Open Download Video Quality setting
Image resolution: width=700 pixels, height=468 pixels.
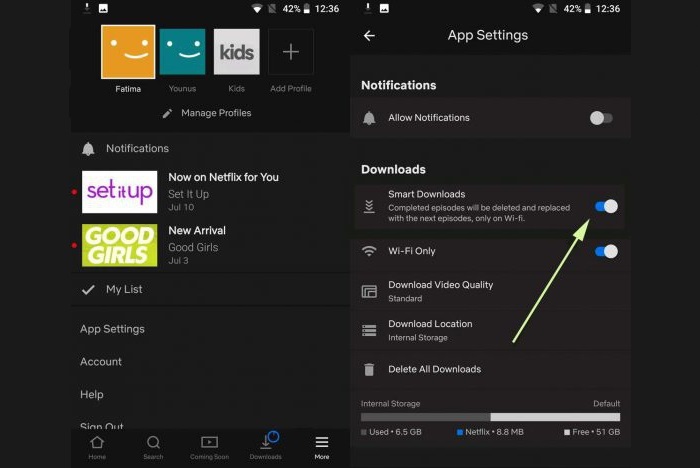coord(491,291)
